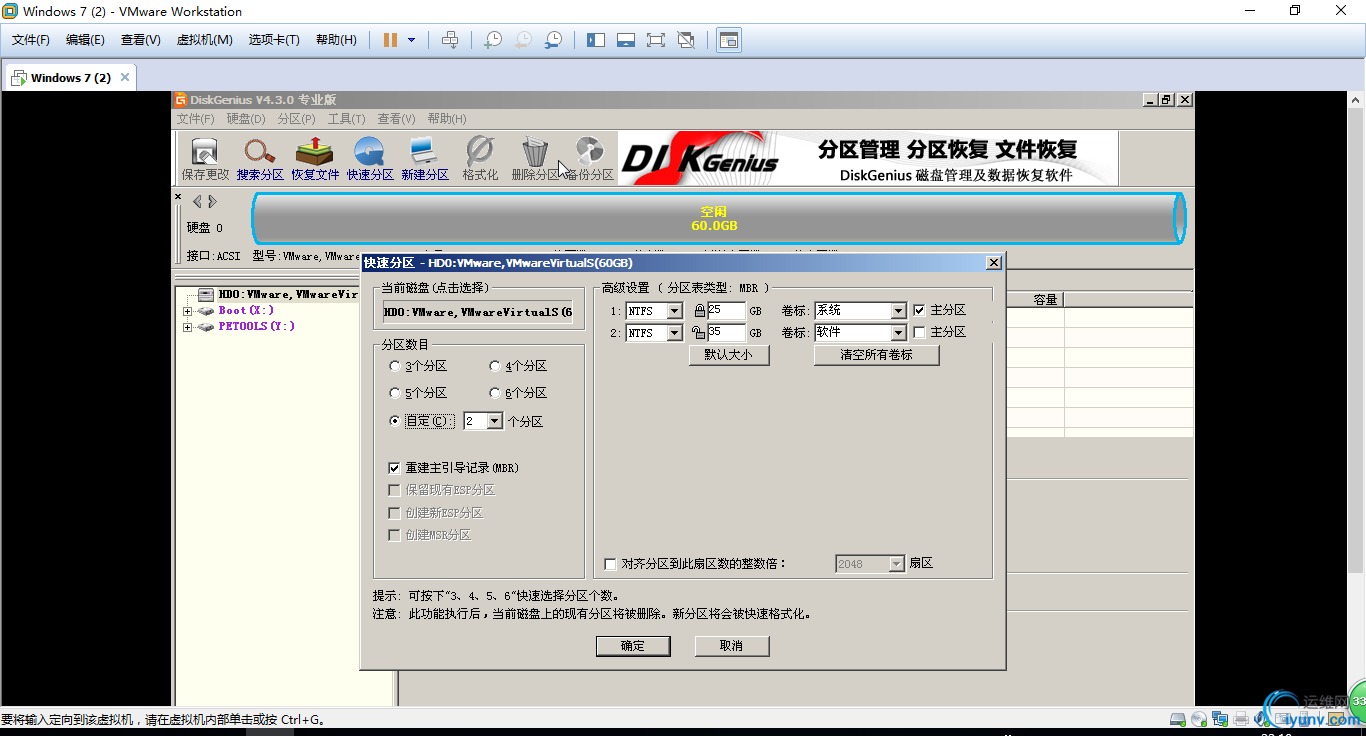
Task: Open the custom partition count dropdown showing 2
Action: [495, 422]
